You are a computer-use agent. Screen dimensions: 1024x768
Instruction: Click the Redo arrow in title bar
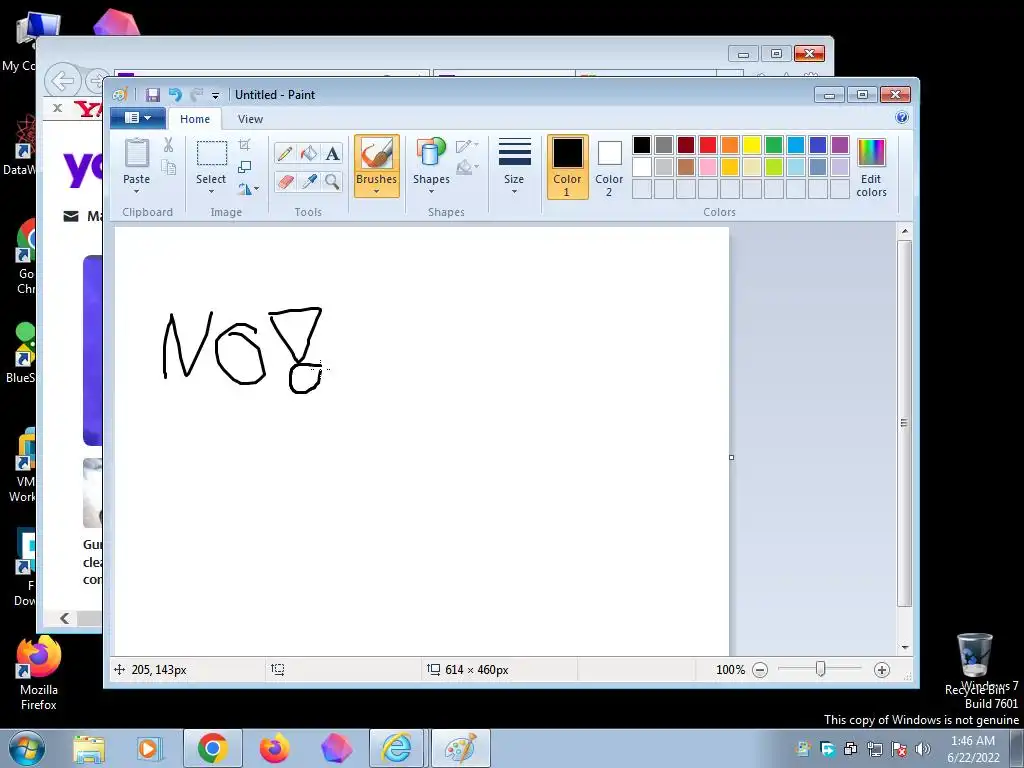pyautogui.click(x=196, y=95)
